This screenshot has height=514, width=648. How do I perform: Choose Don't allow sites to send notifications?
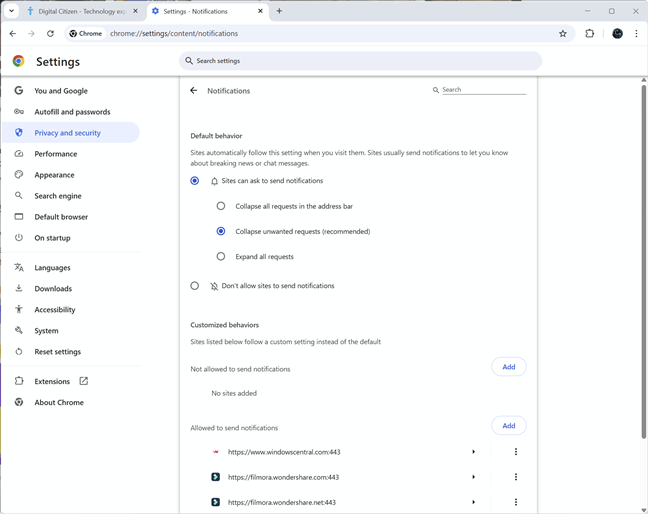[x=194, y=286]
